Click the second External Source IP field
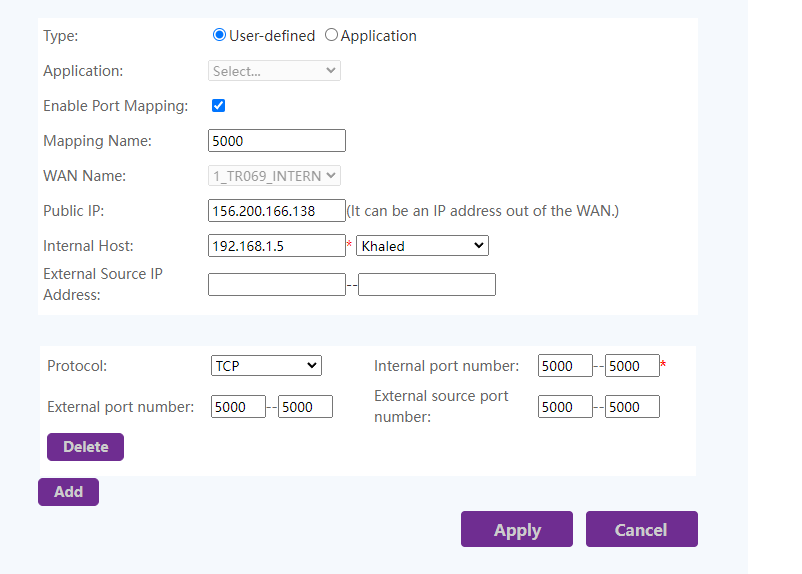The height and width of the screenshot is (574, 802). (427, 284)
